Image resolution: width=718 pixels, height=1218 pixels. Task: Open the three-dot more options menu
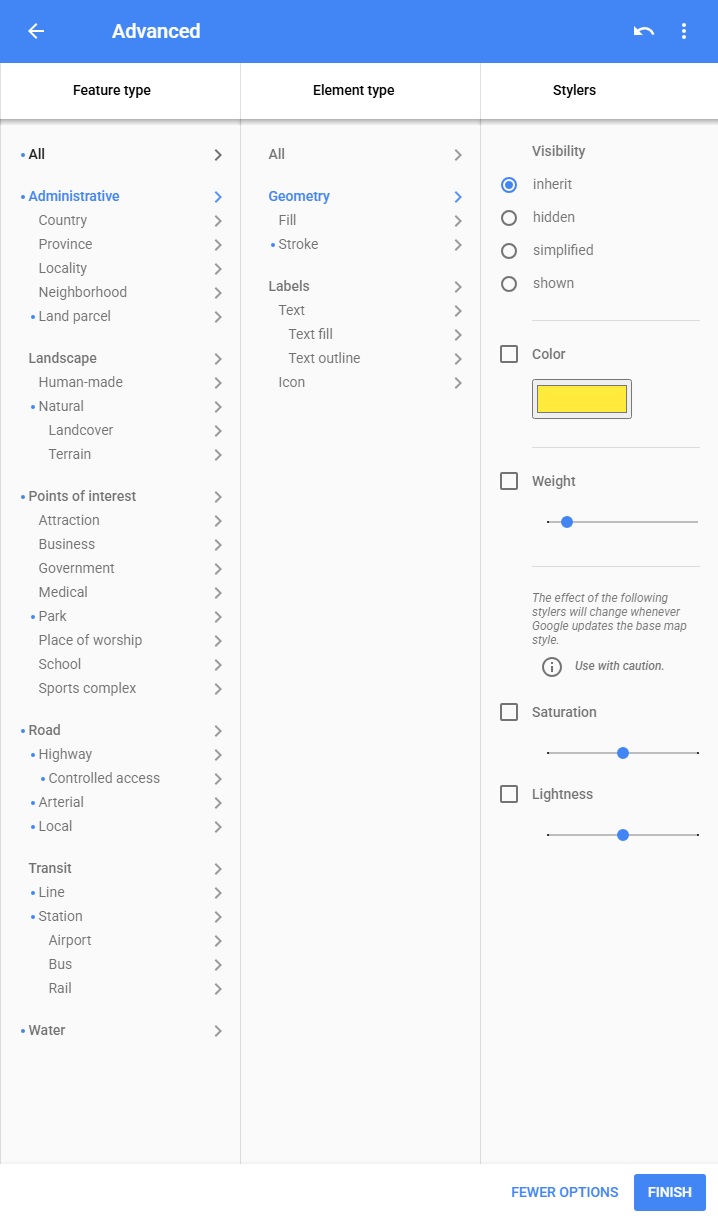click(684, 31)
